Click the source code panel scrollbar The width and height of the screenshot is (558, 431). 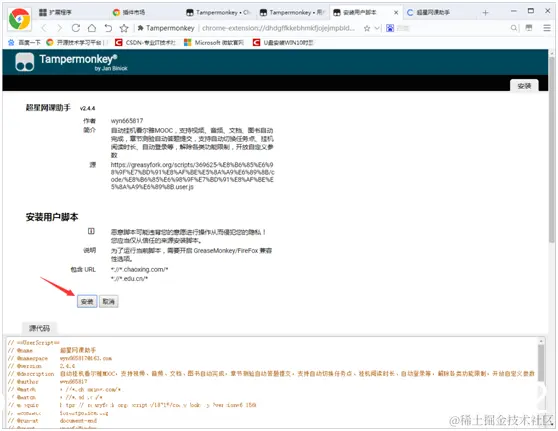coord(541,363)
